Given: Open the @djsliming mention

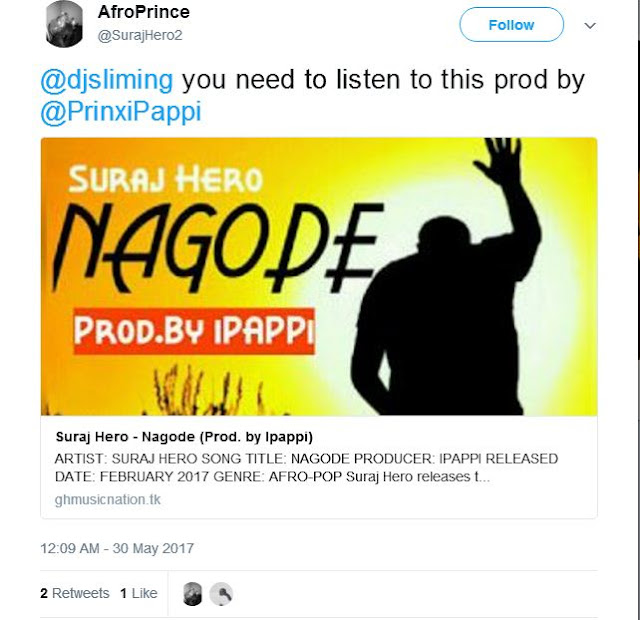Looking at the screenshot, I should (x=107, y=79).
